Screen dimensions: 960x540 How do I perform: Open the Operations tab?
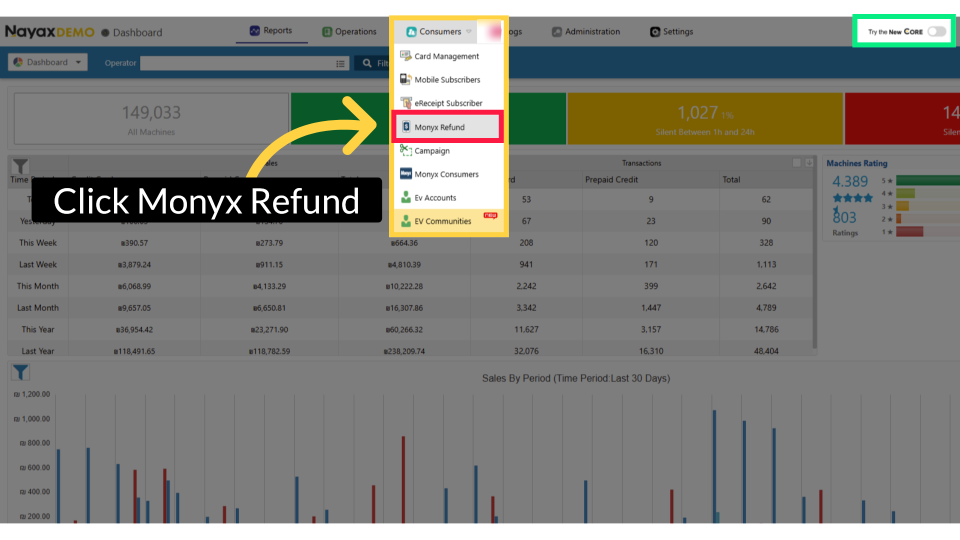(x=349, y=31)
